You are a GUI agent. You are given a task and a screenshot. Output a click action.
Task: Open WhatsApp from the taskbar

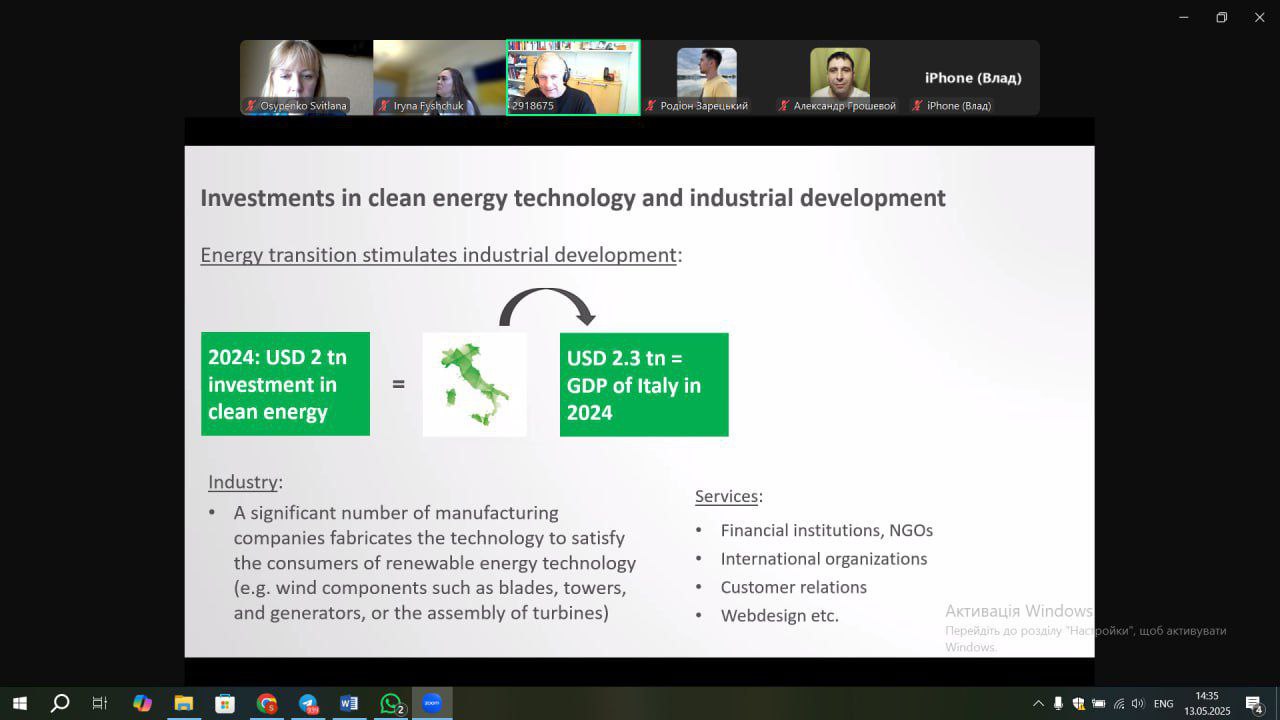[x=391, y=703]
